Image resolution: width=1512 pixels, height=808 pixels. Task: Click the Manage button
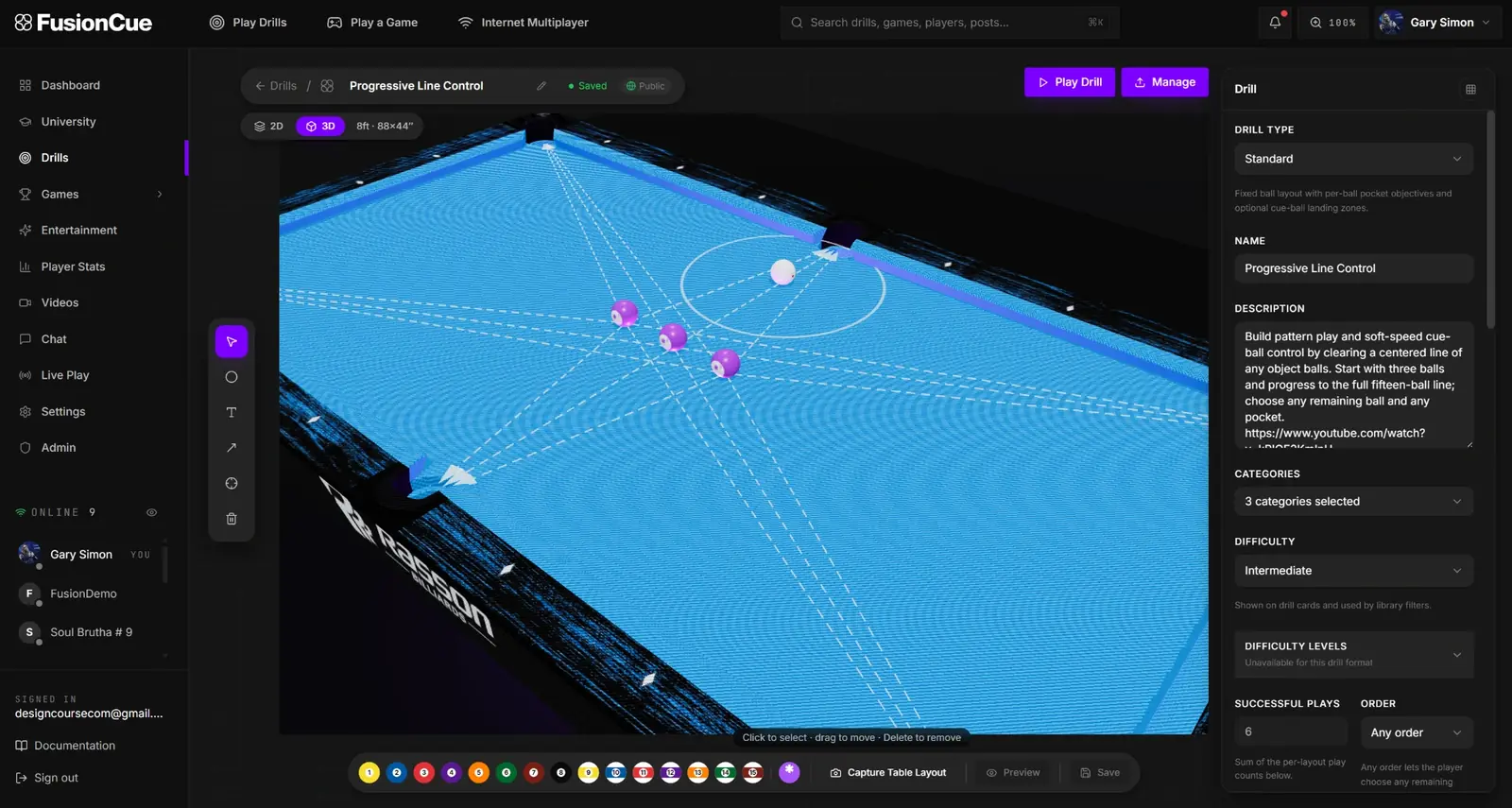1164,82
